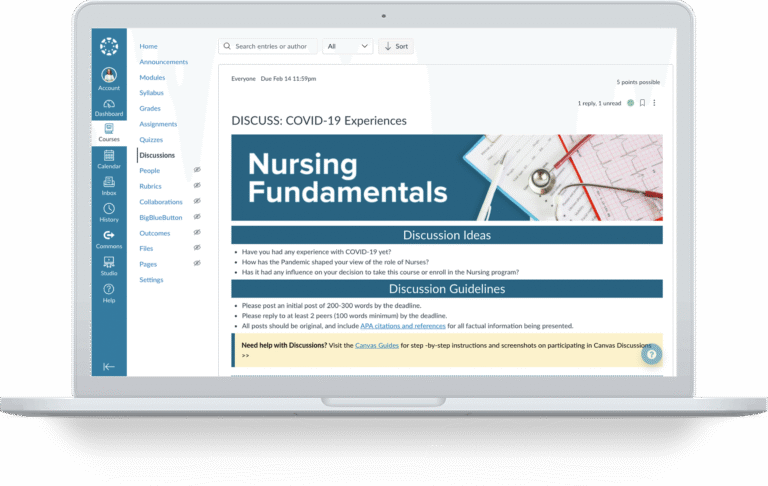Click the Search entries or author field
The image size is (768, 486).
pyautogui.click(x=268, y=46)
